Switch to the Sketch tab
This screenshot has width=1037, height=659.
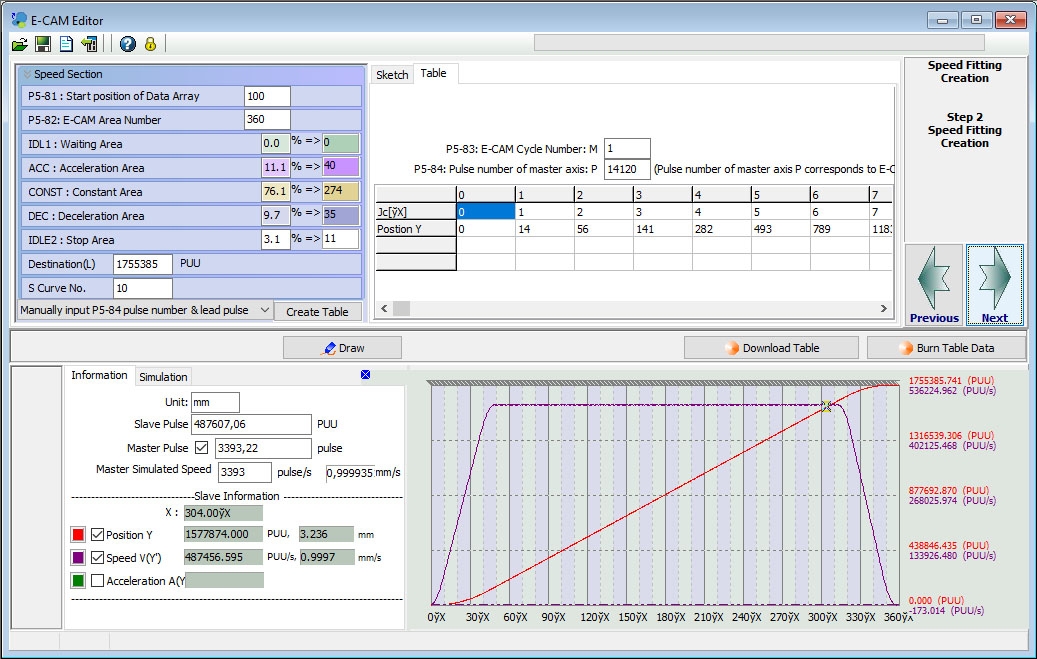point(392,75)
